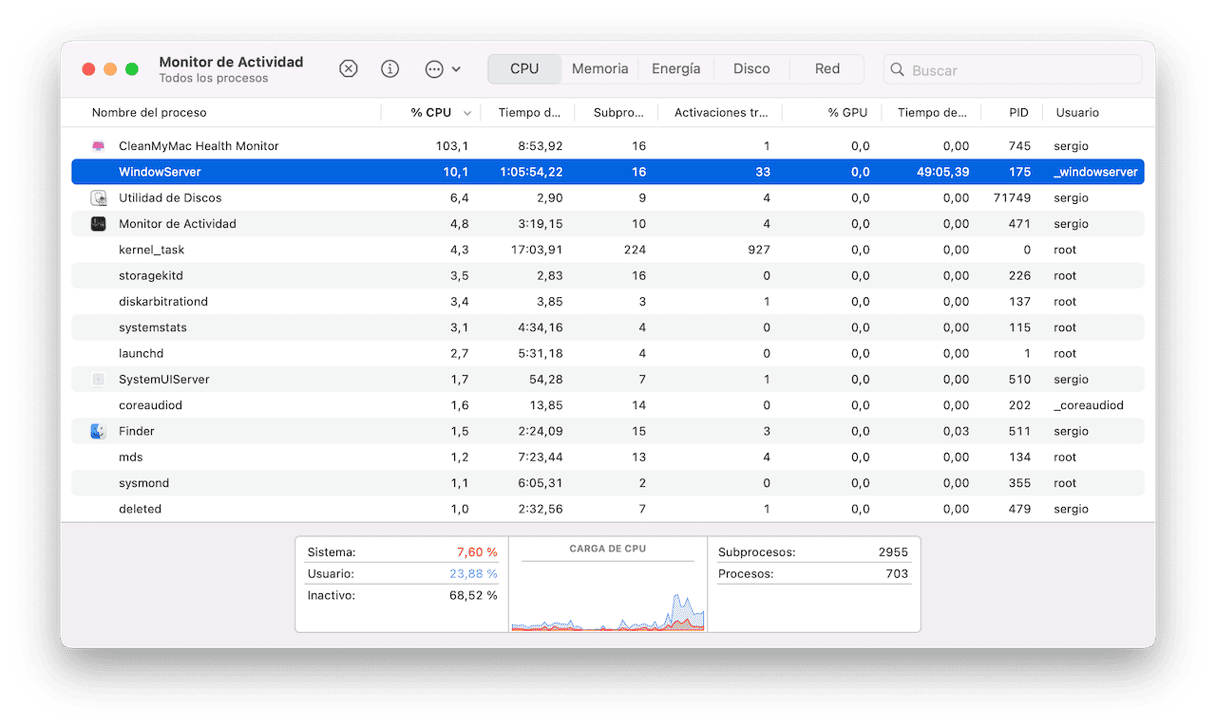
Task: Select the WindowServer process row
Action: 608,172
